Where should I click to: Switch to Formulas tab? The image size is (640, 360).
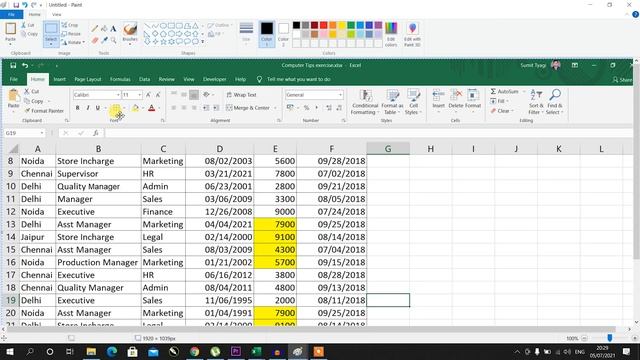pos(120,79)
